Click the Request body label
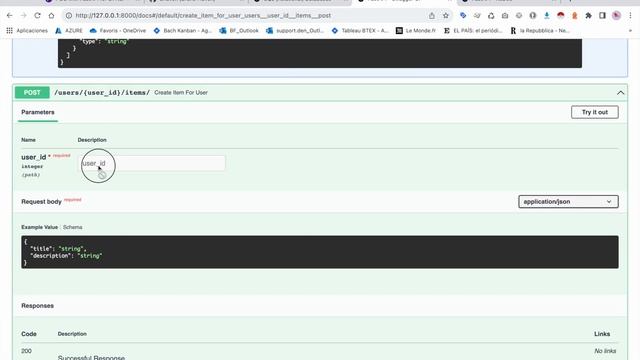This screenshot has height=360, width=640. pyautogui.click(x=41, y=202)
